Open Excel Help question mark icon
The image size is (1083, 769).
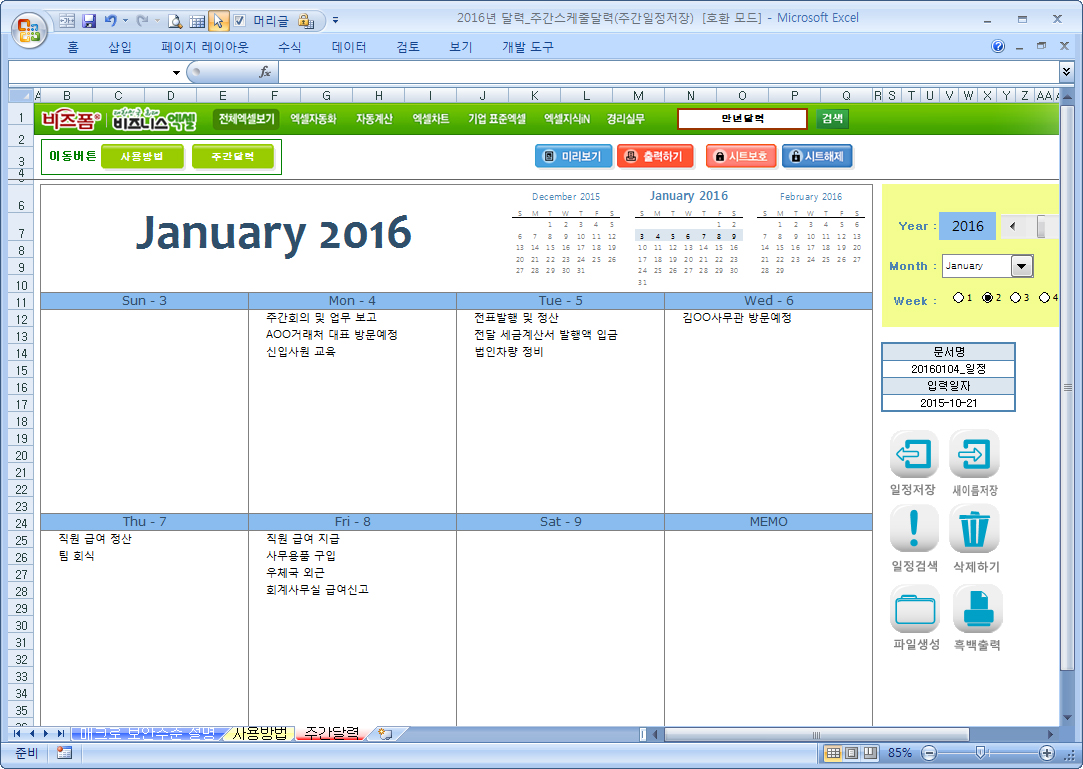click(997, 46)
